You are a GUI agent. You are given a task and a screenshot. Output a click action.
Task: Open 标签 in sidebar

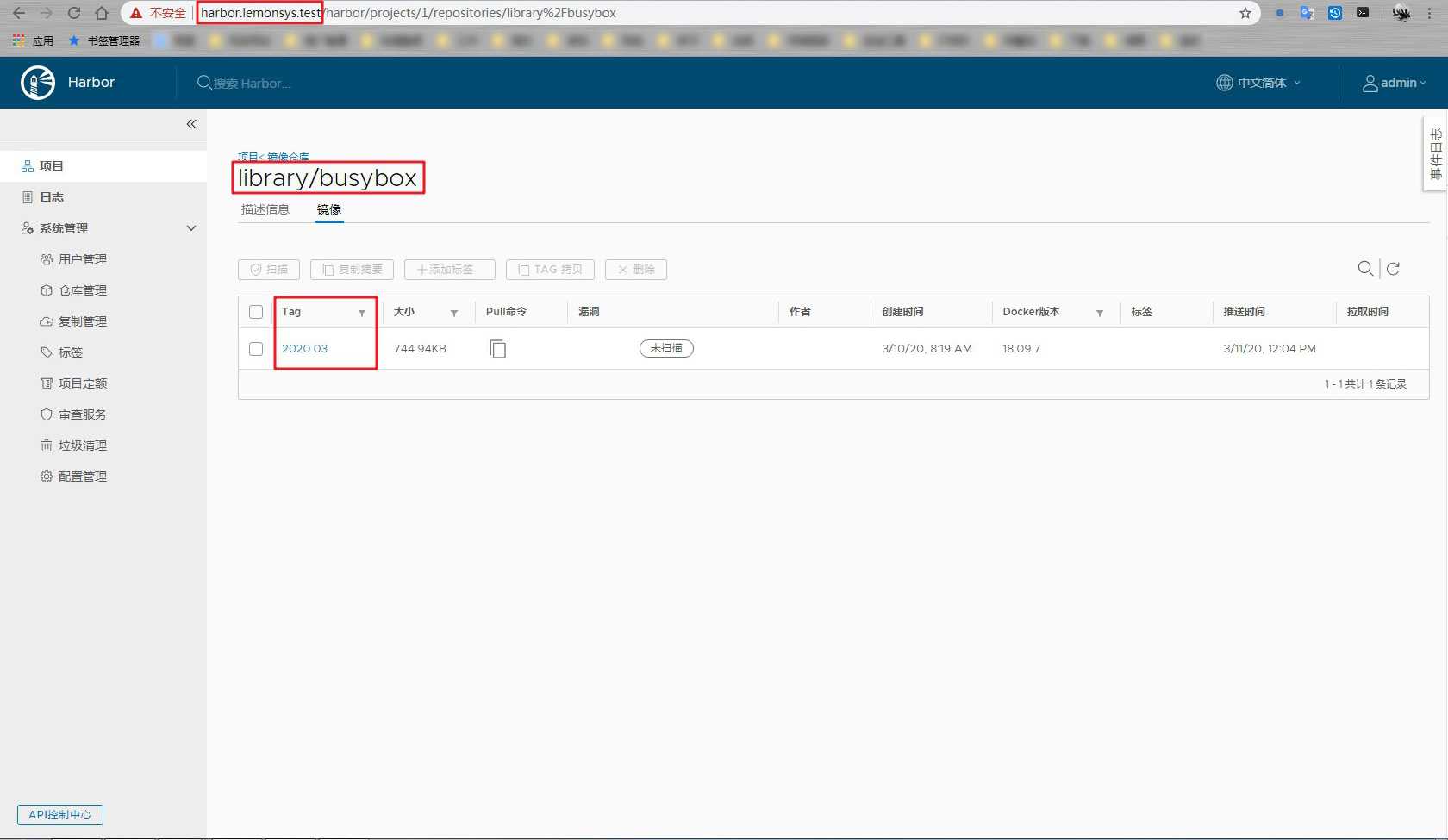tap(71, 352)
